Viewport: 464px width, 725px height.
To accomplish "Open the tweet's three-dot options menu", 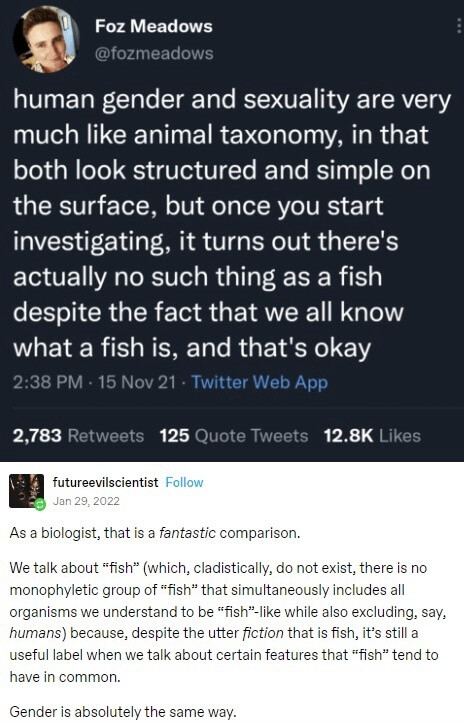I will tap(458, 26).
